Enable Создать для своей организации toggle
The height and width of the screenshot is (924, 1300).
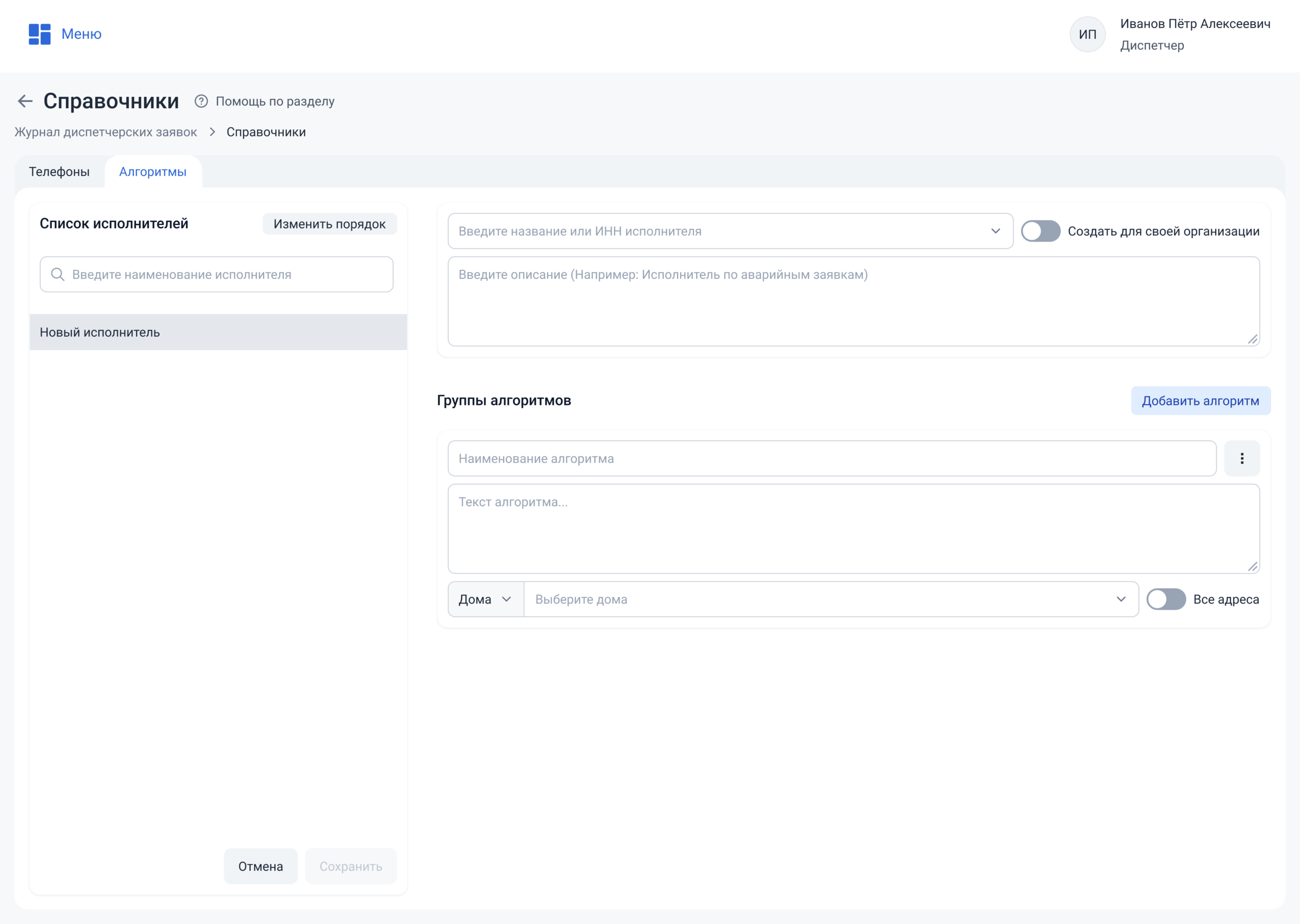tap(1040, 232)
